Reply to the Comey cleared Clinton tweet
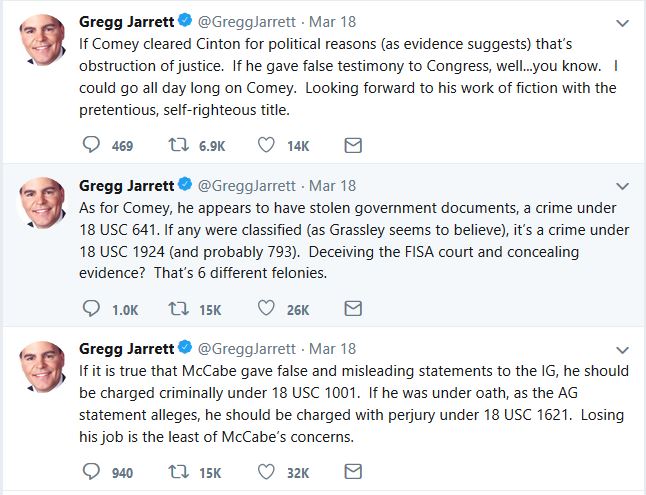This screenshot has width=646, height=495. (x=91, y=146)
